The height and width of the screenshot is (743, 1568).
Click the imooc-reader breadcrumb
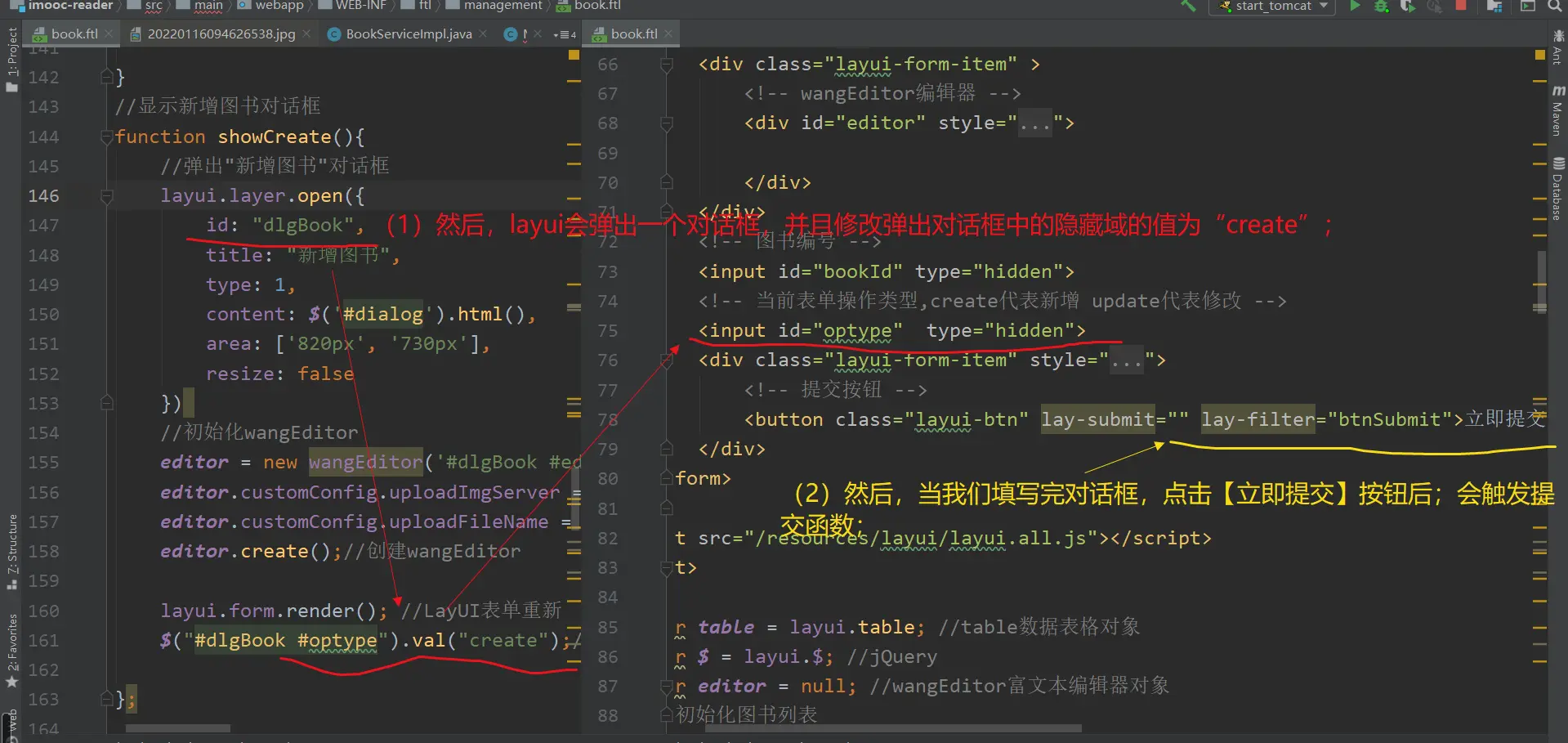[x=62, y=6]
